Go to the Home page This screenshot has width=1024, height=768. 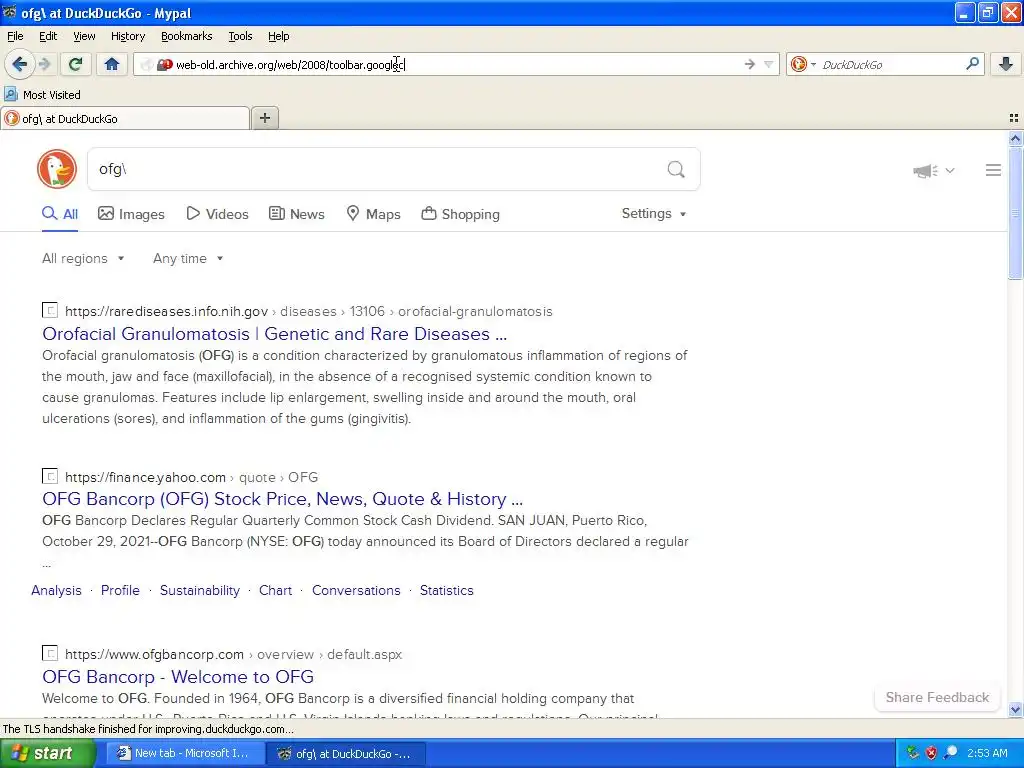tap(112, 64)
